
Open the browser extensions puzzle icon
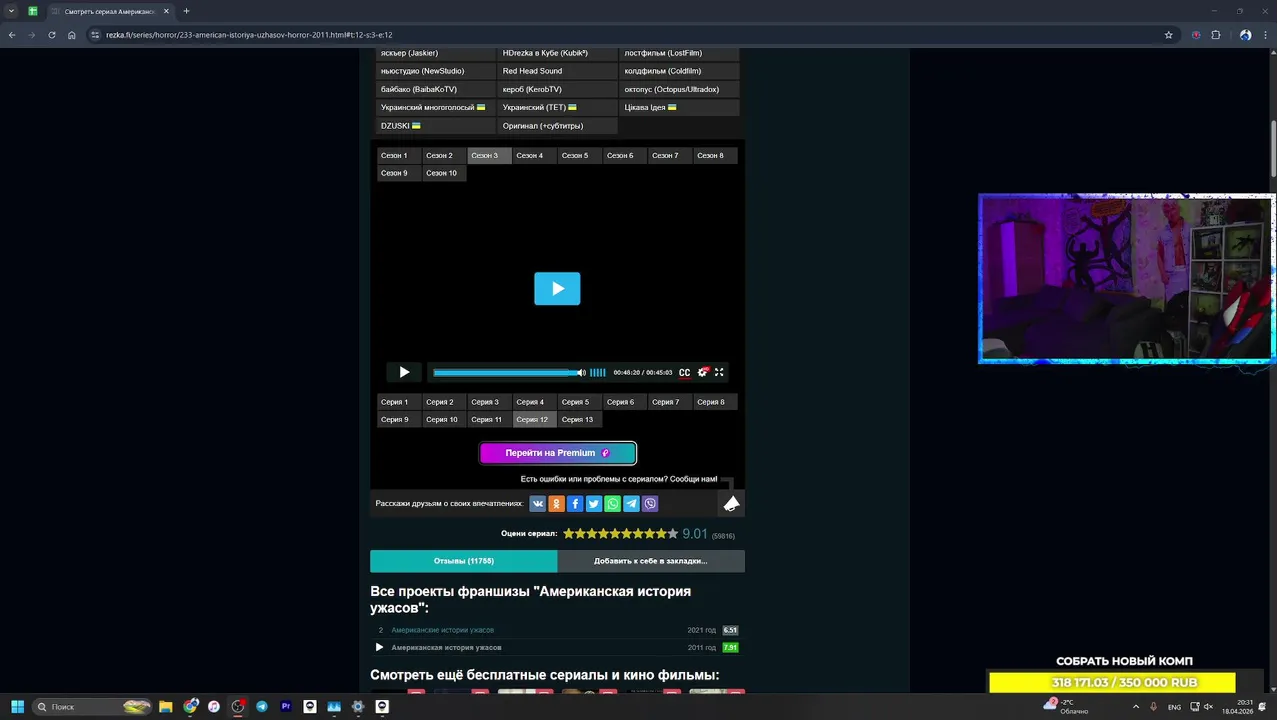click(1216, 35)
